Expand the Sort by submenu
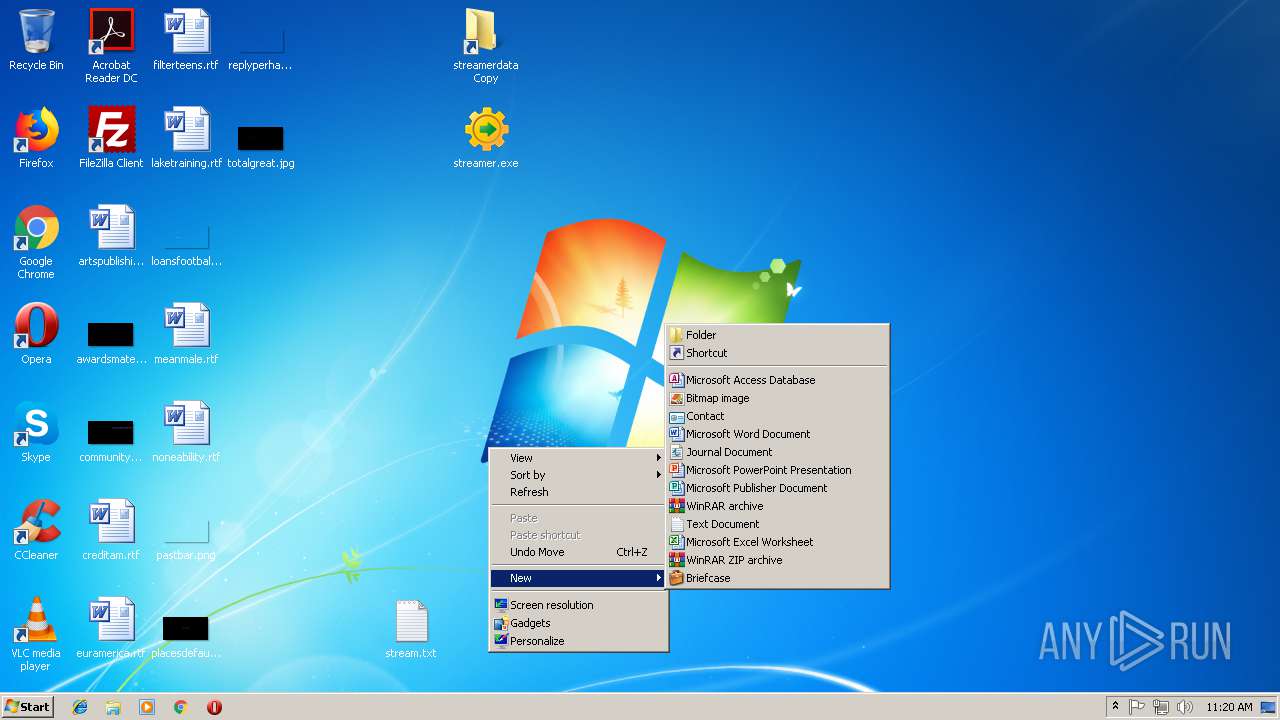 pyautogui.click(x=578, y=475)
